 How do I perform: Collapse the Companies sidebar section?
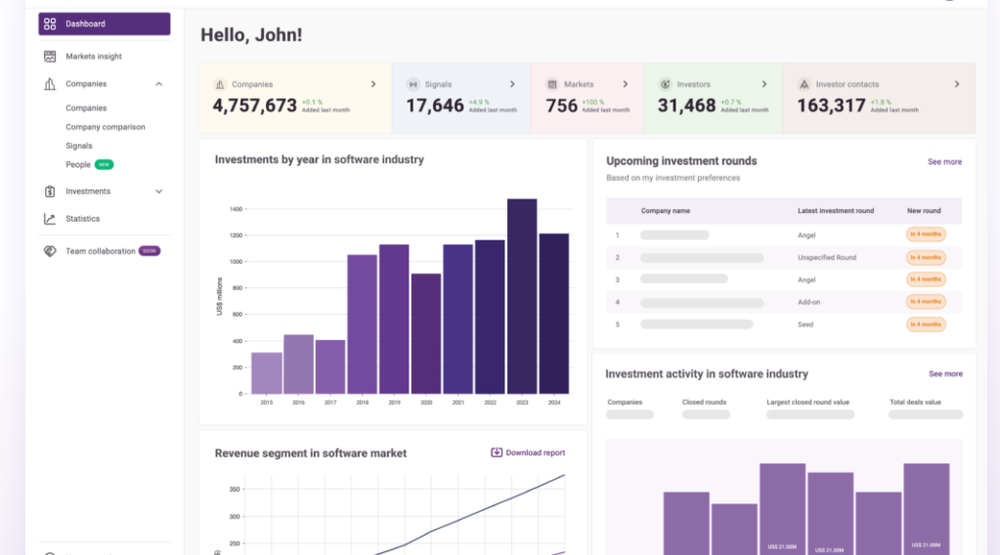pyautogui.click(x=159, y=84)
